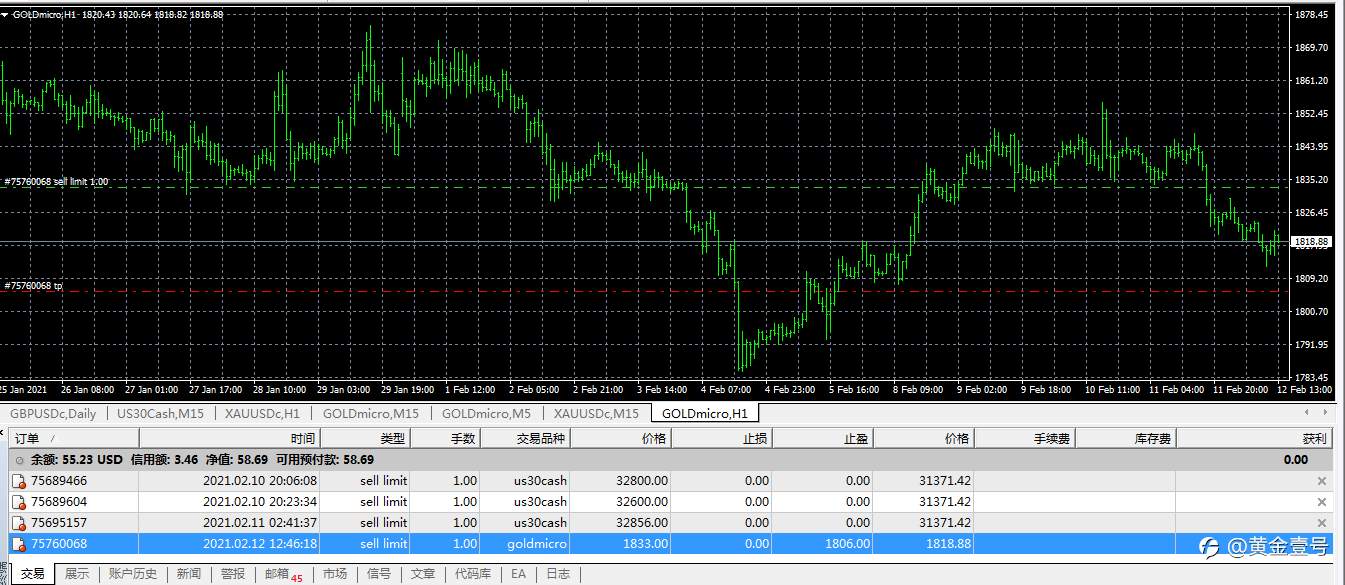Select order number 75689604 text

pos(59,502)
